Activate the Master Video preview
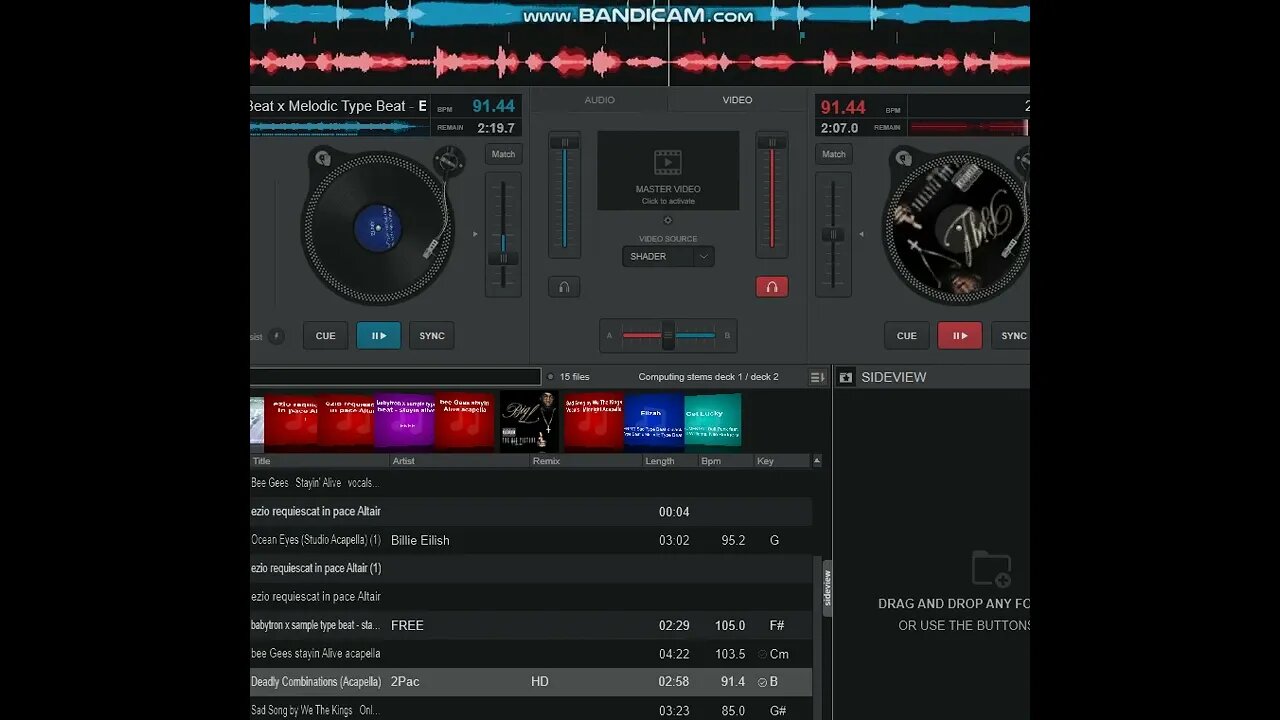The height and width of the screenshot is (720, 1280). click(668, 170)
